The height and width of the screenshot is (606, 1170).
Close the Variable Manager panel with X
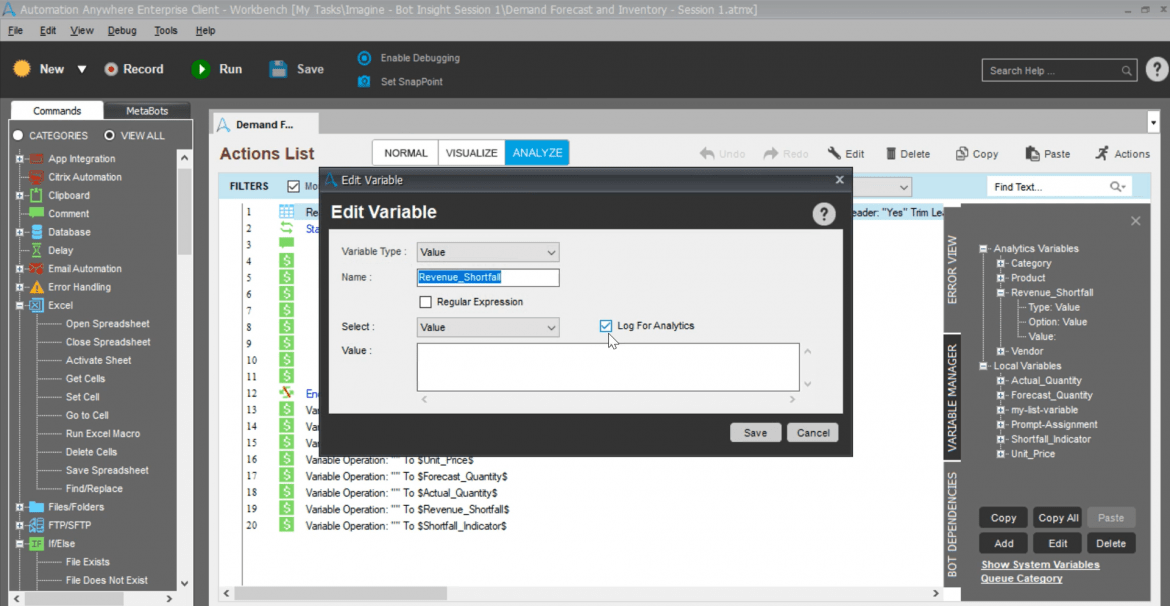1135,221
